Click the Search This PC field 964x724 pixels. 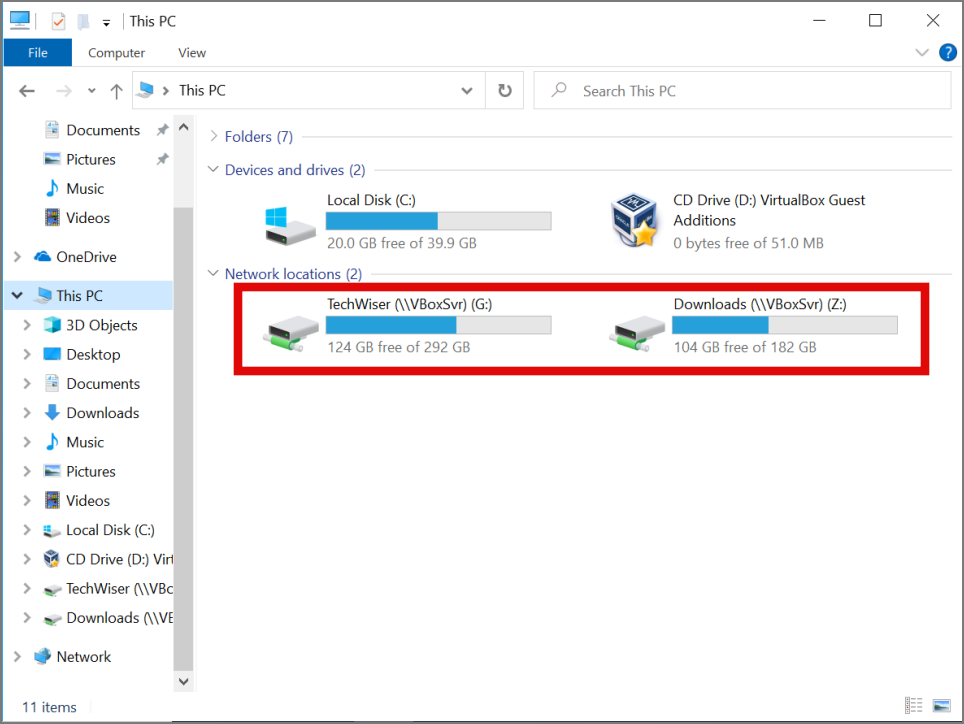[x=743, y=91]
